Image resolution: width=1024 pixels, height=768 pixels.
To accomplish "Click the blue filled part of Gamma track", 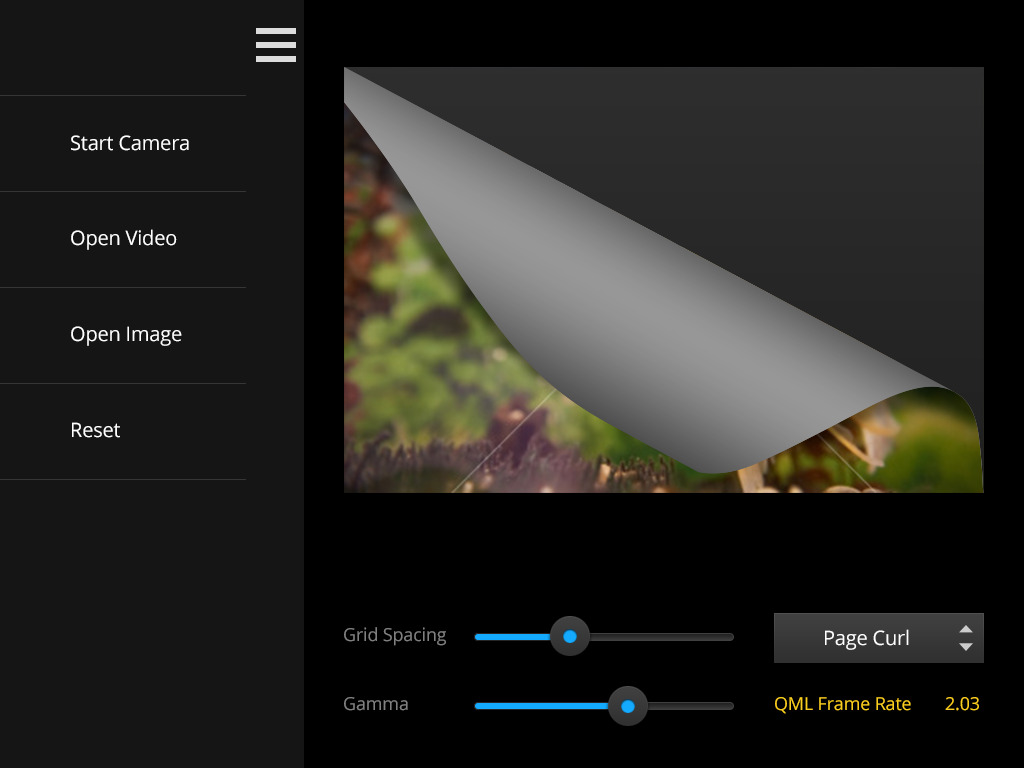I will tap(540, 706).
